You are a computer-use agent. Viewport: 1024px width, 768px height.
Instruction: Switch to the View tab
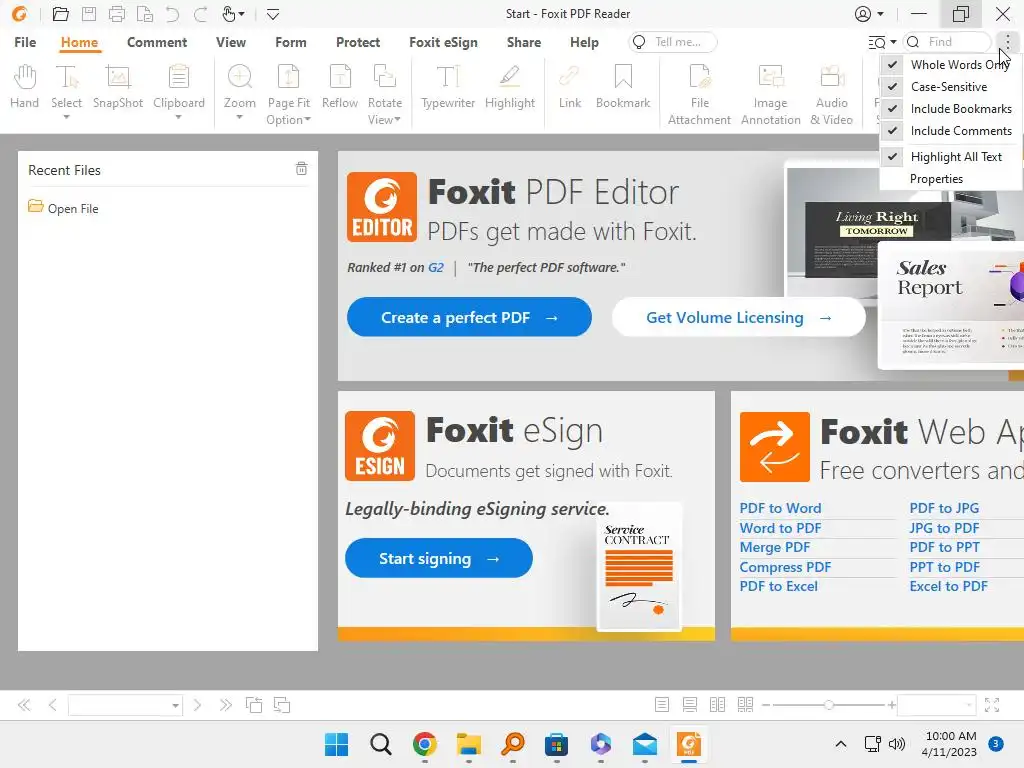pos(231,42)
